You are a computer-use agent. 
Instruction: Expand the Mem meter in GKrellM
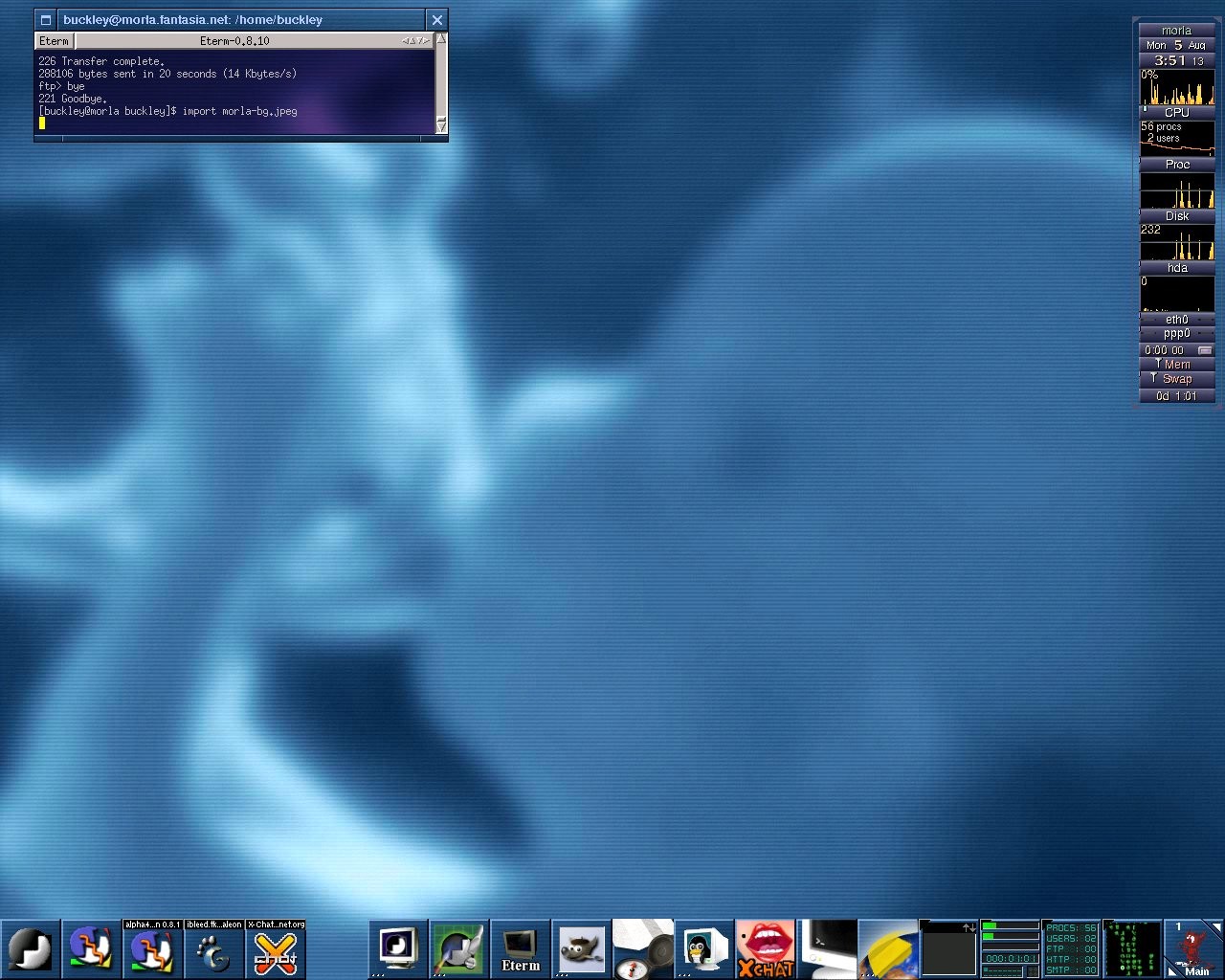point(1176,365)
